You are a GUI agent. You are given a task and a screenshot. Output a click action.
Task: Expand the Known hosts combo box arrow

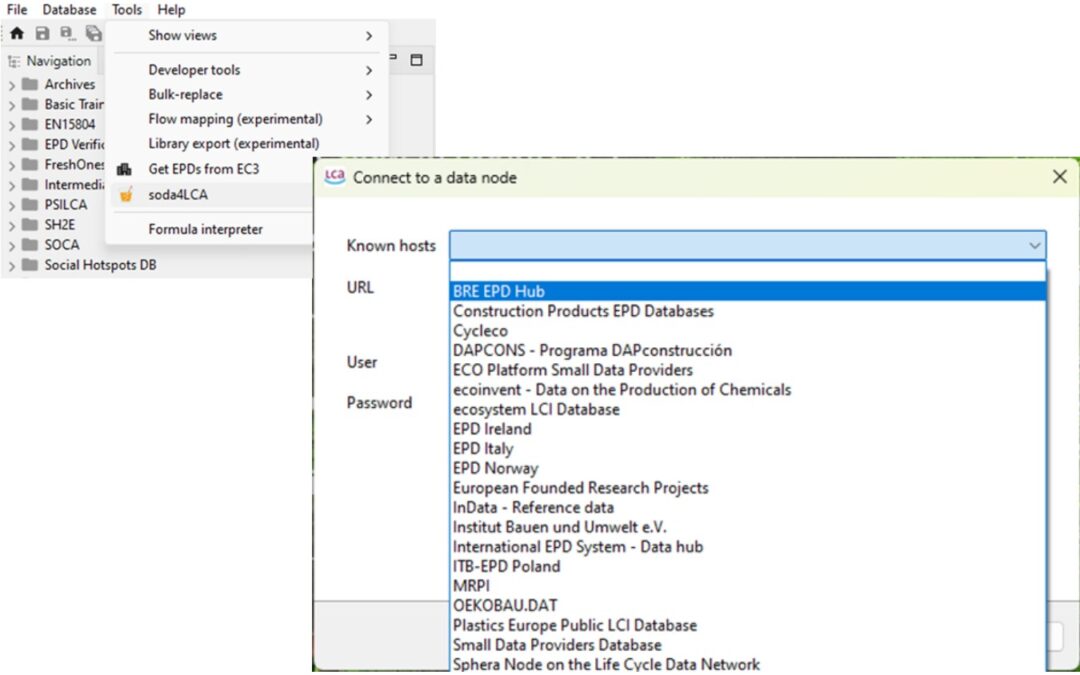point(1034,245)
